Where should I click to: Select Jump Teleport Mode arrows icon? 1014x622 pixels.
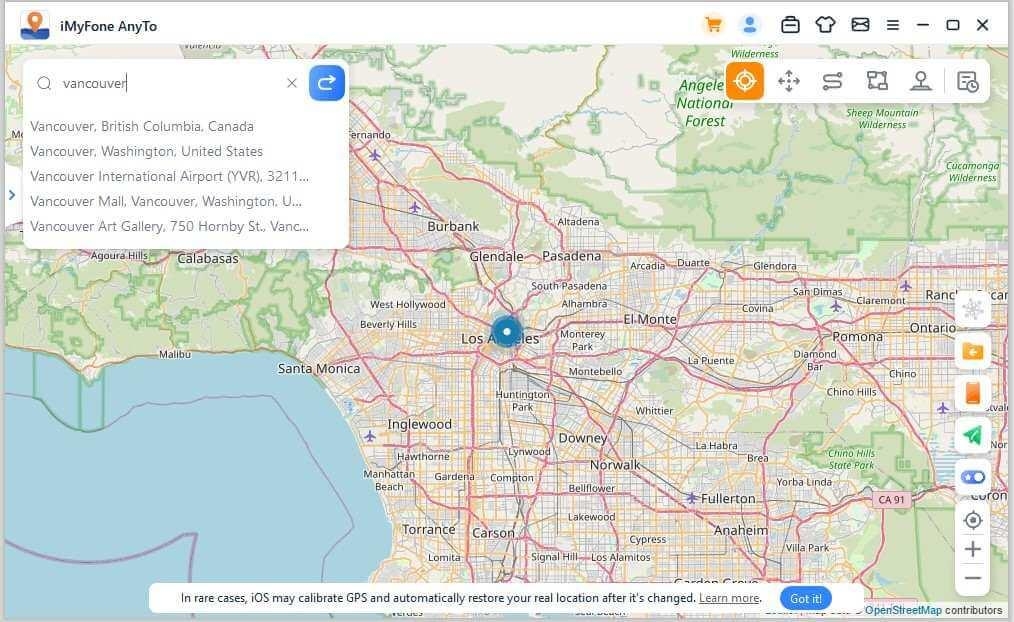click(x=789, y=81)
